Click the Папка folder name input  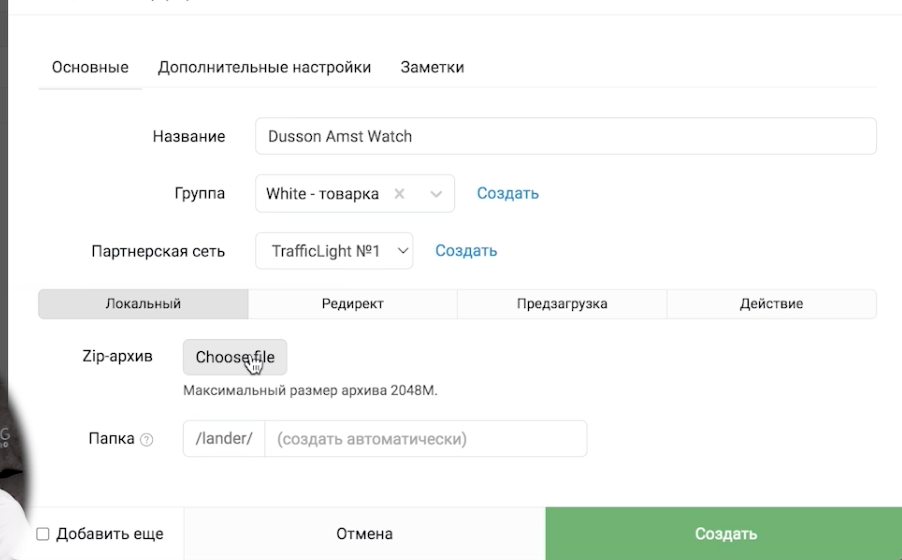[426, 439]
